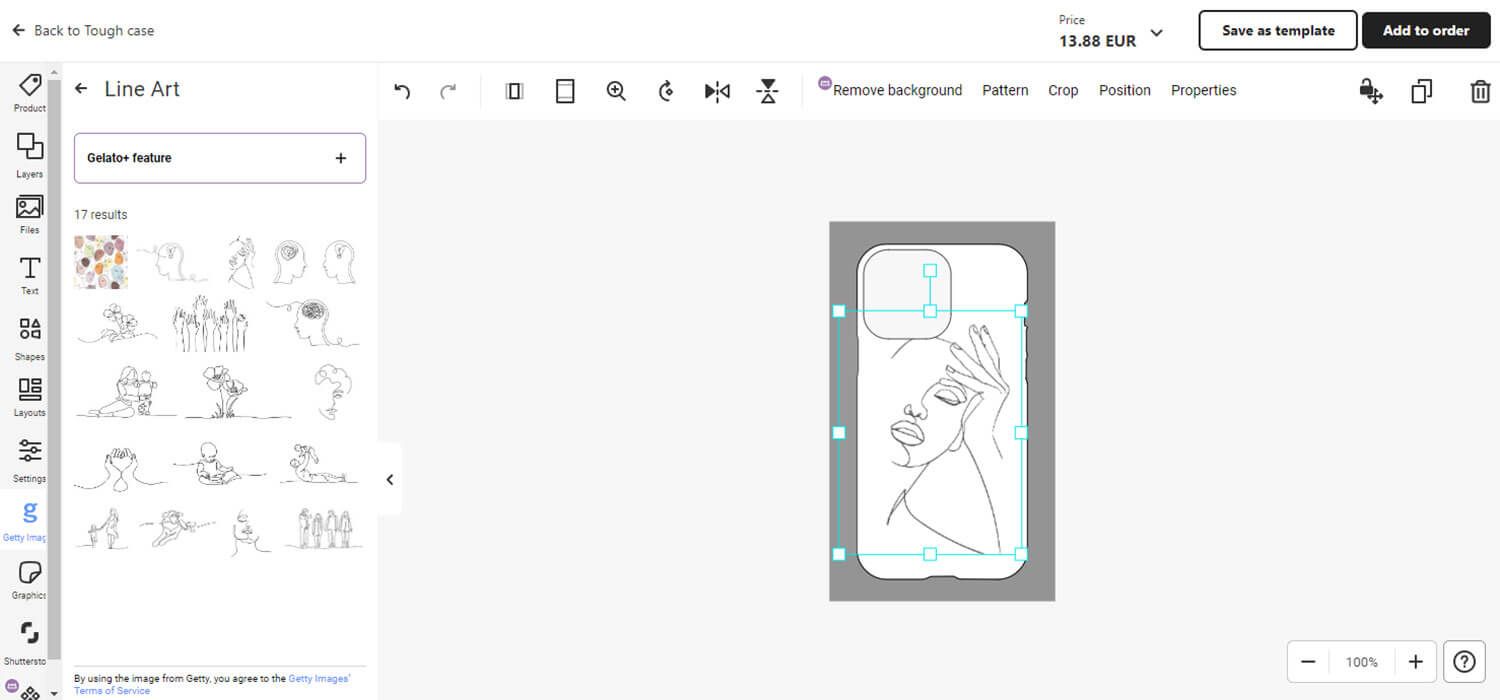Select the colorful faces pattern thumbnail

101,262
